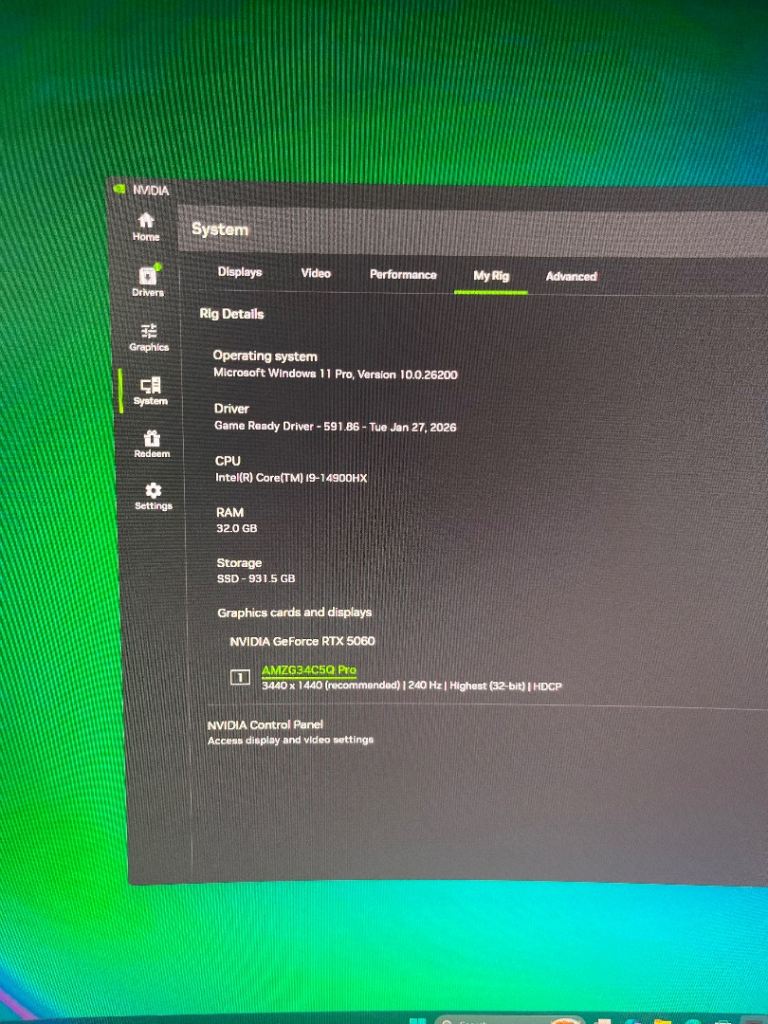Image resolution: width=768 pixels, height=1024 pixels.
Task: Click the Windows Start button on taskbar
Action: pos(418,1019)
